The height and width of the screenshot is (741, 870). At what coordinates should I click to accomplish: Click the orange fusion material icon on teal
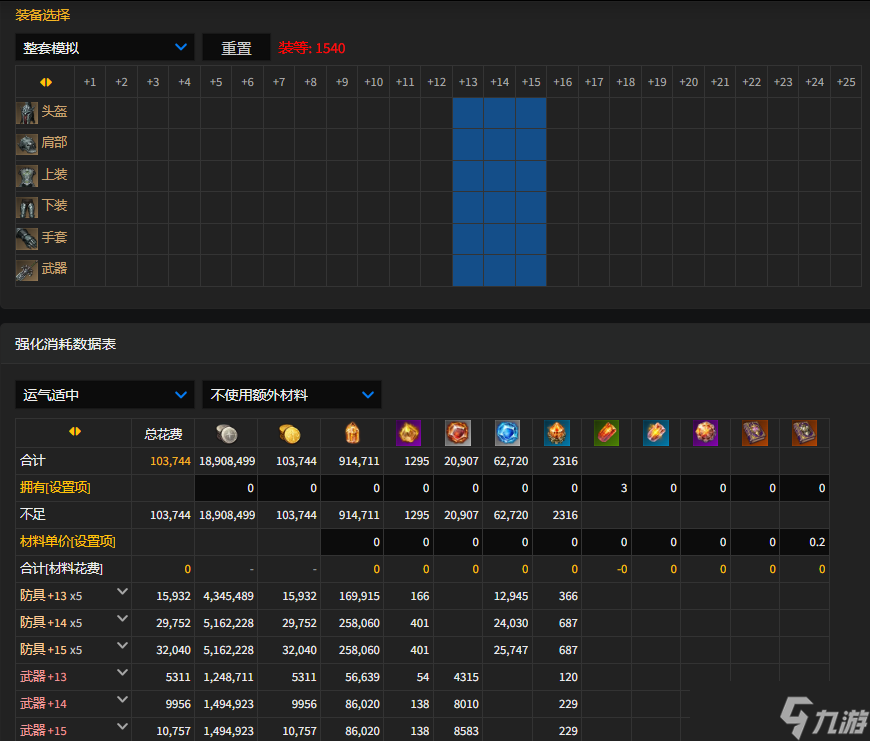pos(557,433)
